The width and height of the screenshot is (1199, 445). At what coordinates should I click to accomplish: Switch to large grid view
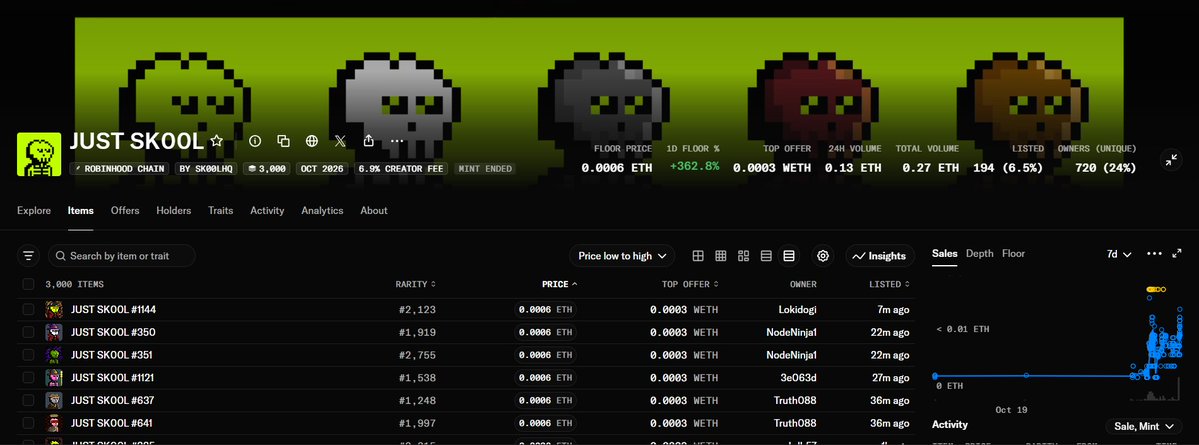pos(698,256)
